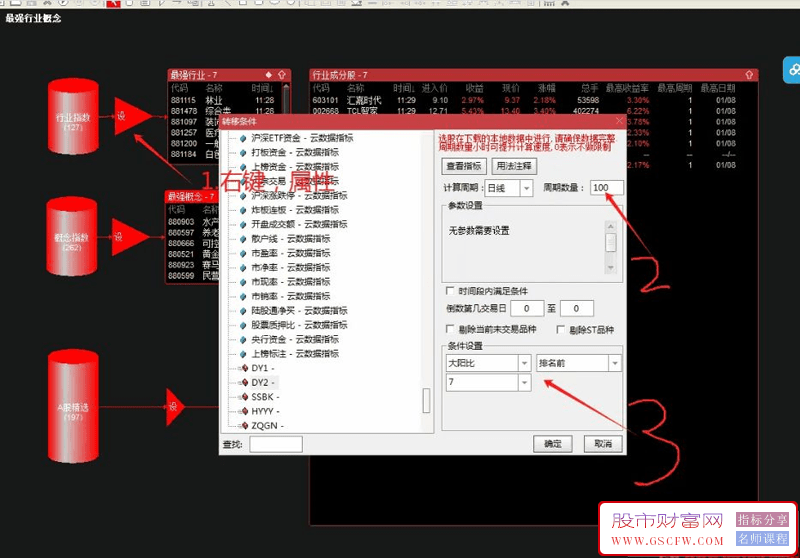Click the diamond icon in 最强行业 panel header
800x558 pixels.
[x=268, y=74]
